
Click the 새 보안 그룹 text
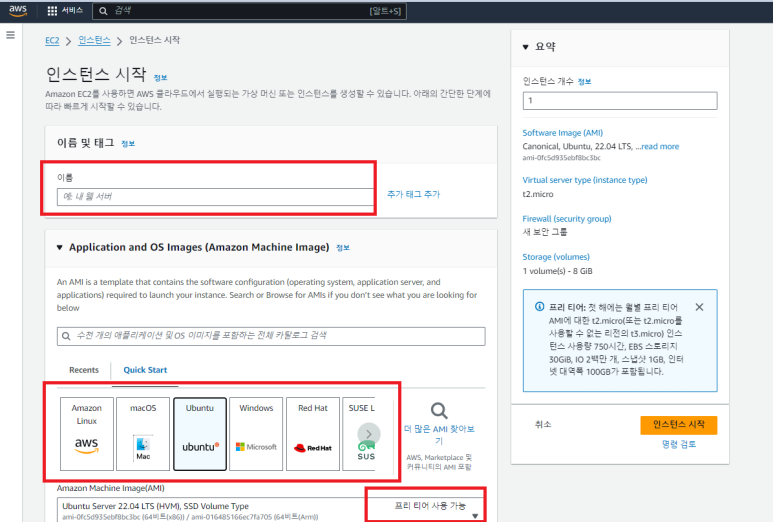coord(545,232)
